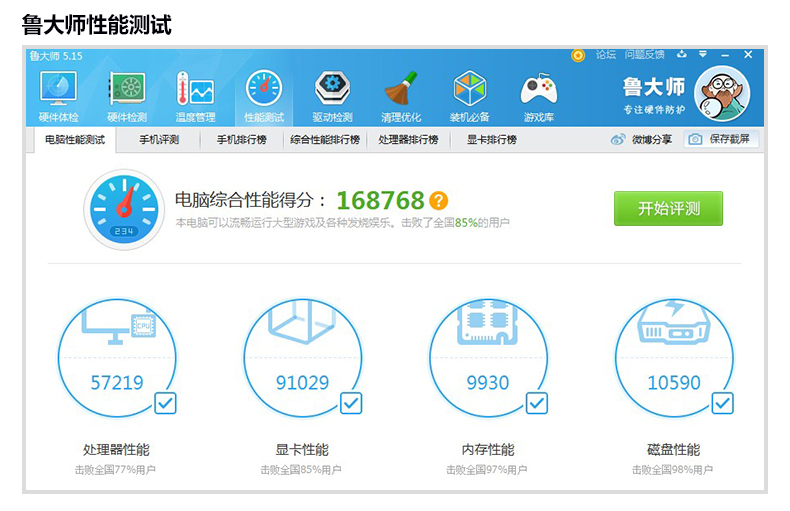
Task: Click the processor score 57219
Action: (117, 383)
